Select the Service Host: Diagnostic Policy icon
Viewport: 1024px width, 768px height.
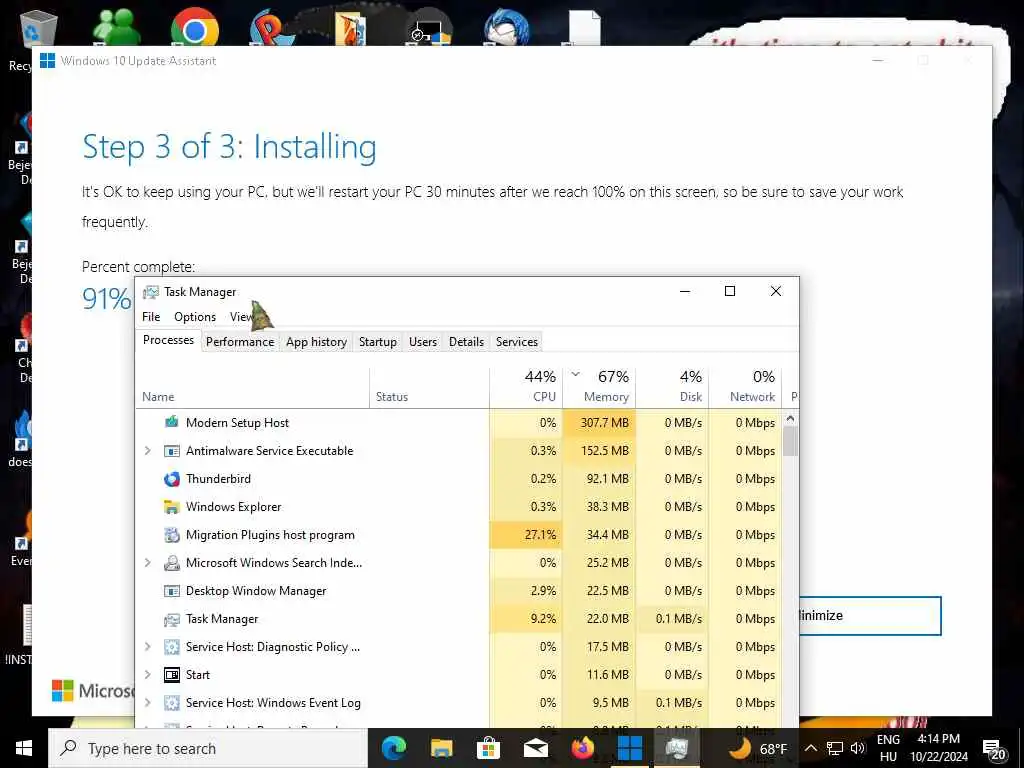point(172,647)
